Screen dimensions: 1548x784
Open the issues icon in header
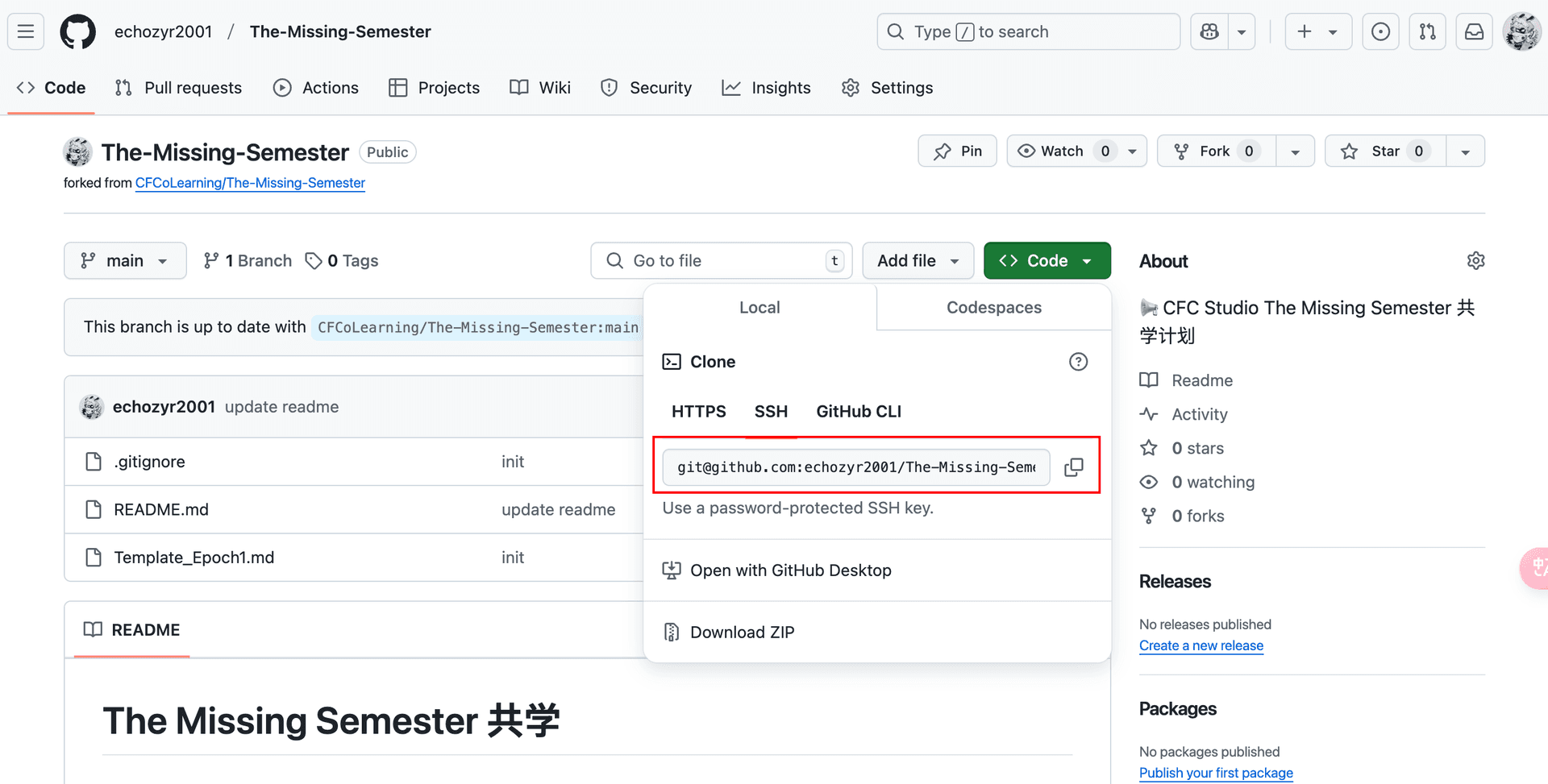(1380, 31)
